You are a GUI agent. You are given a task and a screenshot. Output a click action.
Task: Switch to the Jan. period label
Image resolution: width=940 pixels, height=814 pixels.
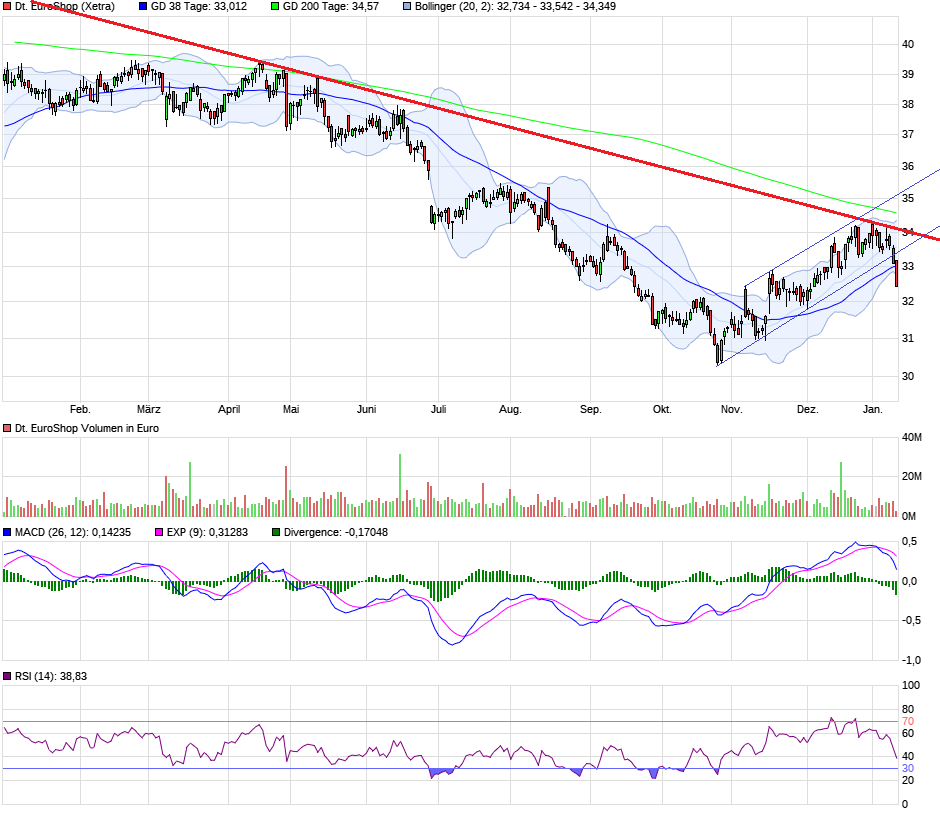click(873, 409)
